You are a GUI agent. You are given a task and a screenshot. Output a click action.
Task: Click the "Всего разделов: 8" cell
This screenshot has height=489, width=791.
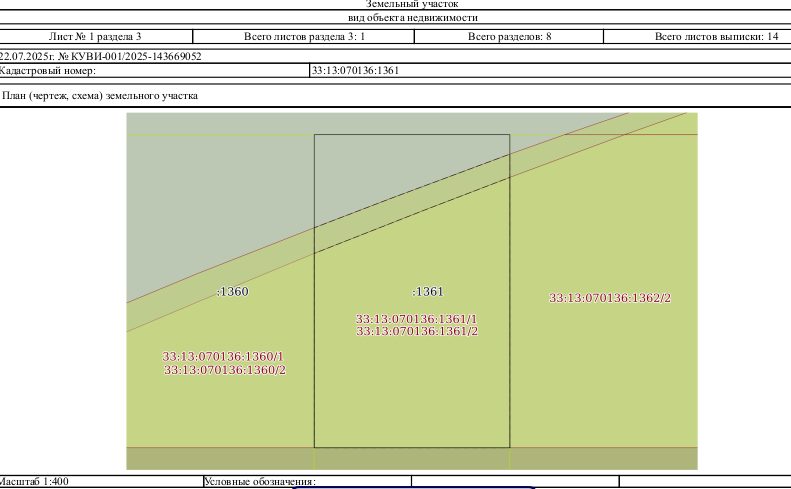[x=509, y=36]
